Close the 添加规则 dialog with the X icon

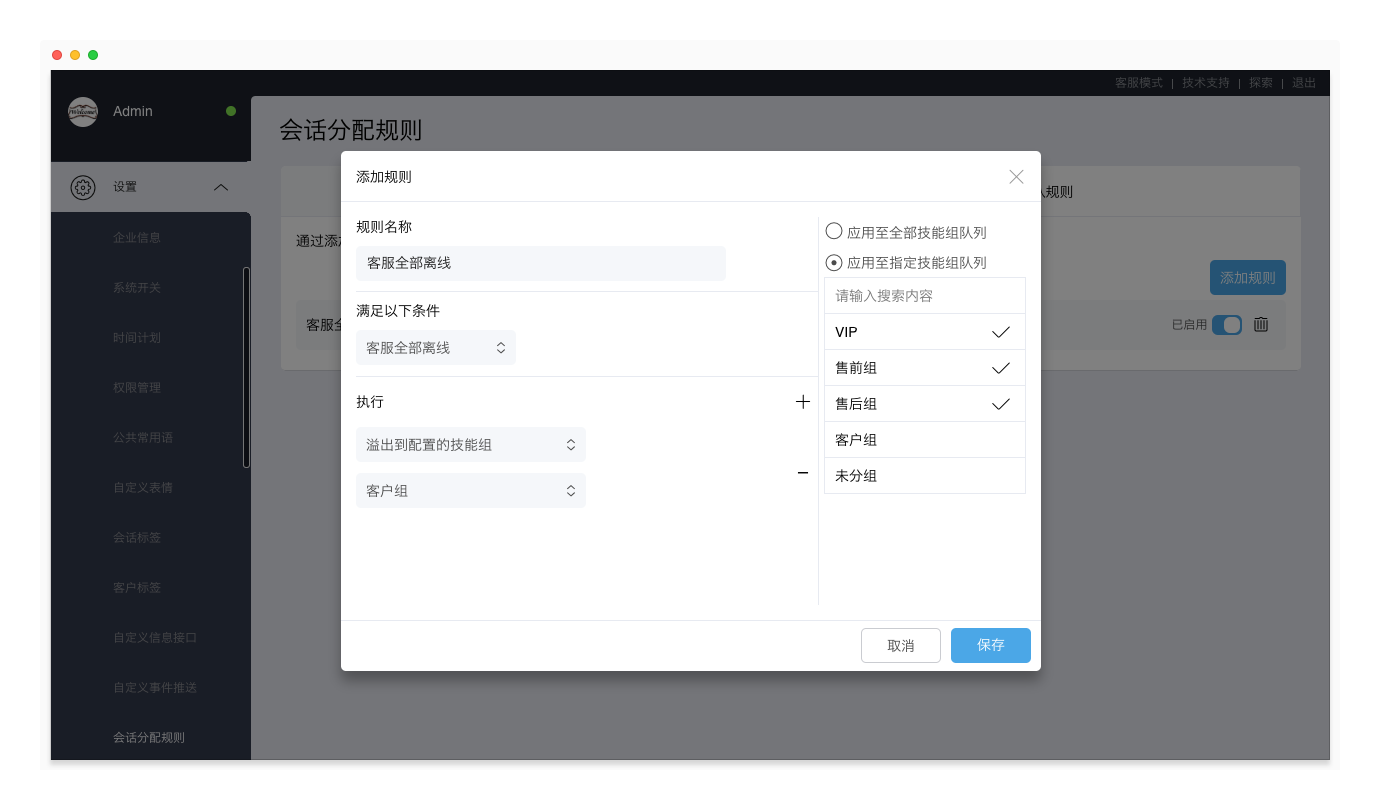coord(1016,177)
